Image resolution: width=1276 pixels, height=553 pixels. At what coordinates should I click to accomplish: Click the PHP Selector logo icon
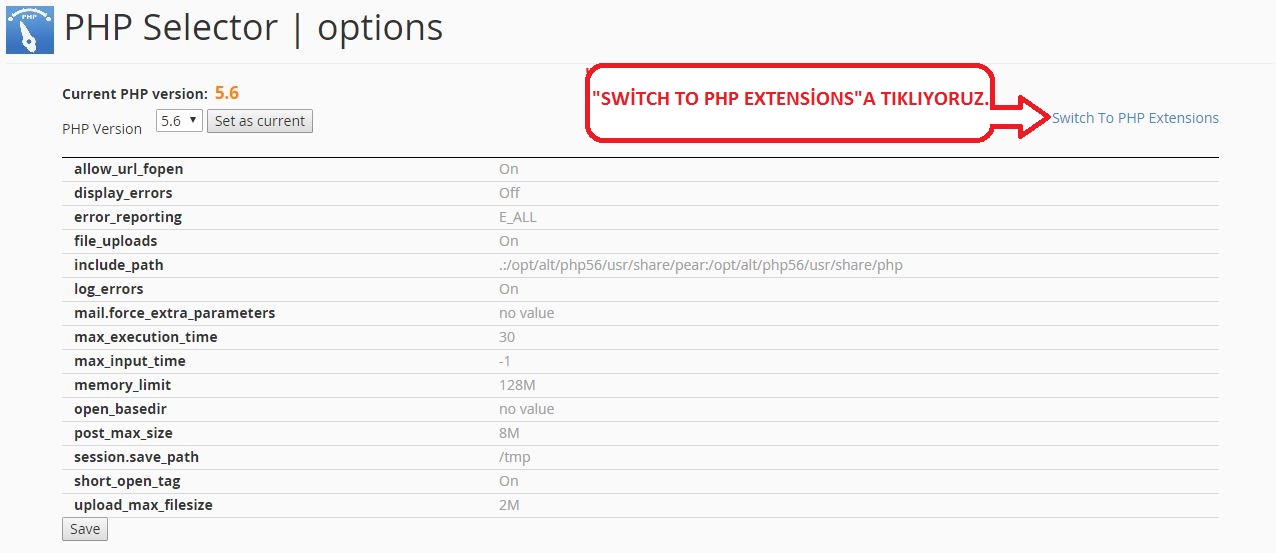30,30
